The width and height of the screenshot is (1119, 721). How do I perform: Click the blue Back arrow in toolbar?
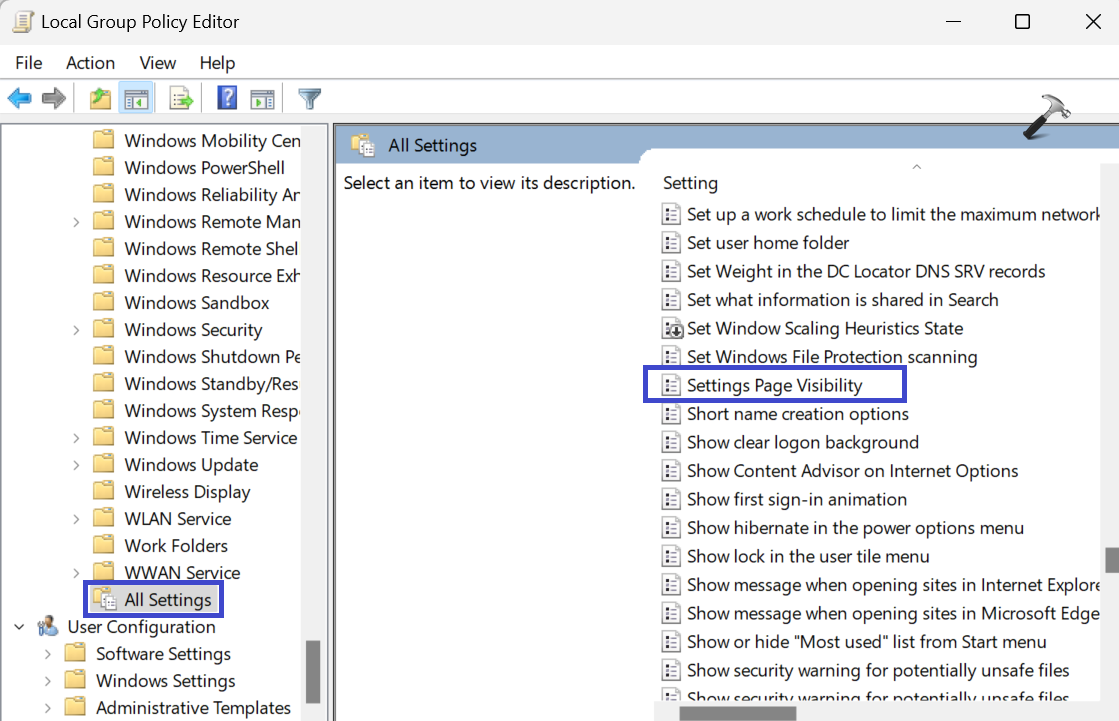[20, 98]
